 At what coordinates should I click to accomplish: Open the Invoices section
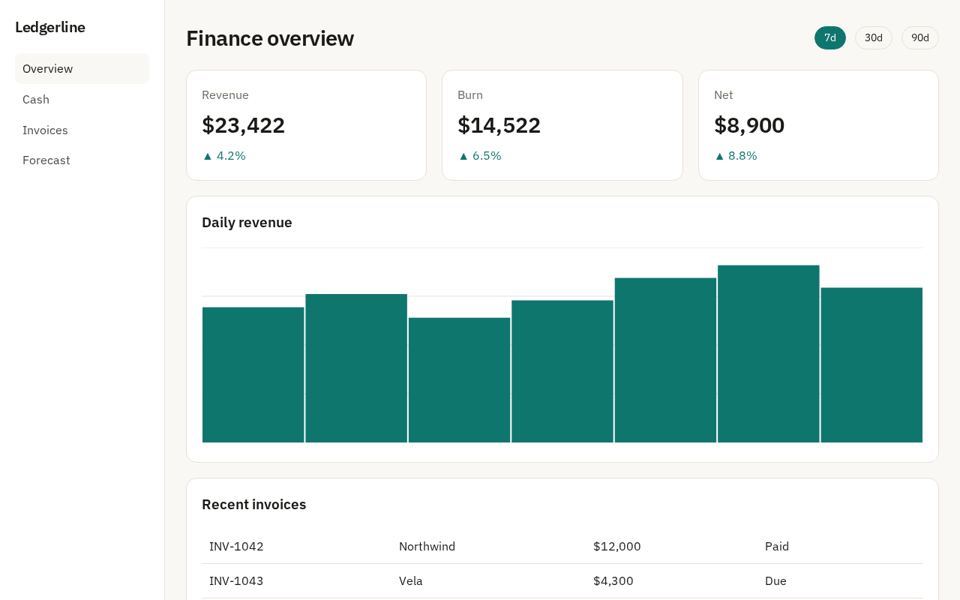(x=81, y=130)
